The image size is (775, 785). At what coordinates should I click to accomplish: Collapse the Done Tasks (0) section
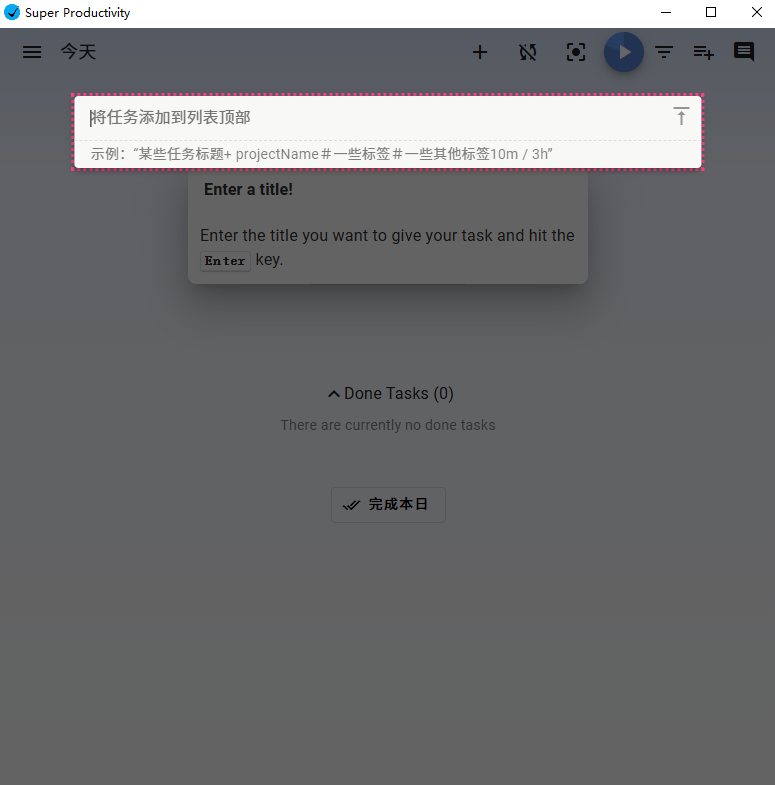click(391, 394)
